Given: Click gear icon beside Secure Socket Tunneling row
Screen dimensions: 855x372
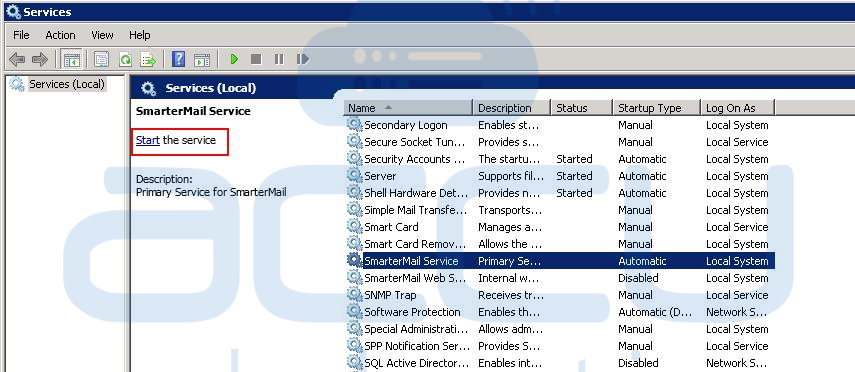Looking at the screenshot, I should pos(354,141).
